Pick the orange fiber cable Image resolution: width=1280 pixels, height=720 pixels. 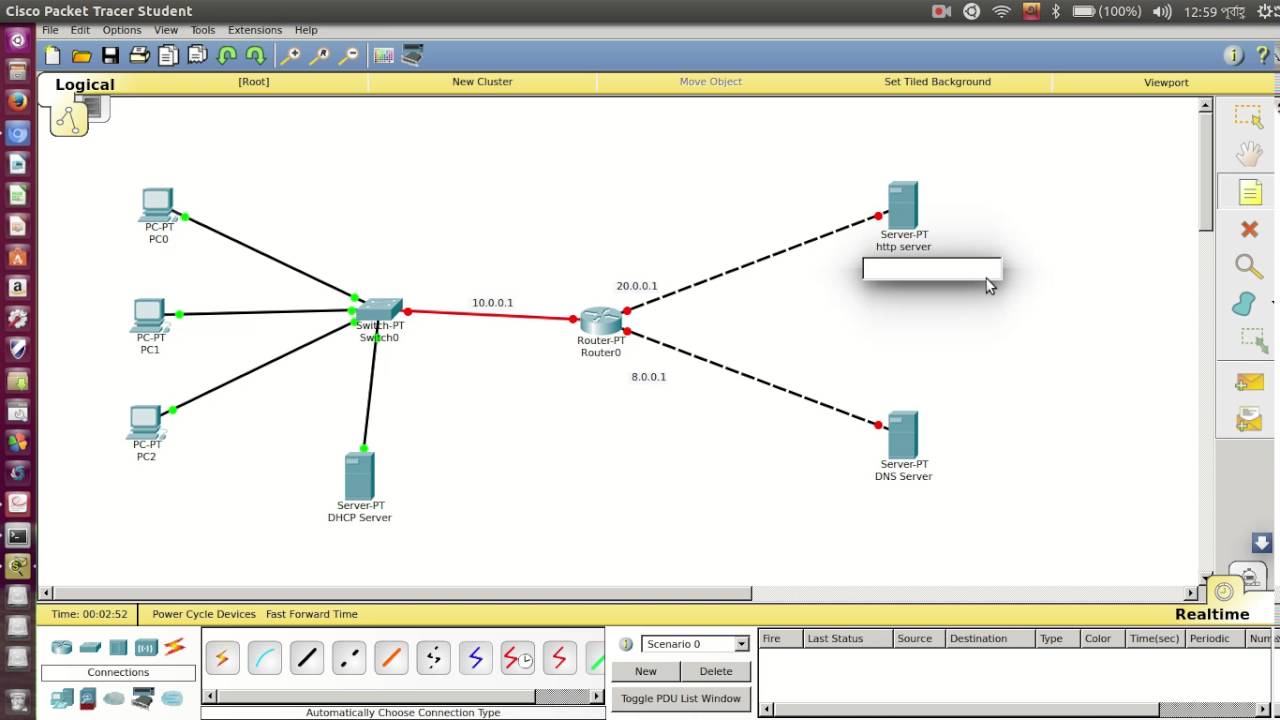tap(391, 658)
